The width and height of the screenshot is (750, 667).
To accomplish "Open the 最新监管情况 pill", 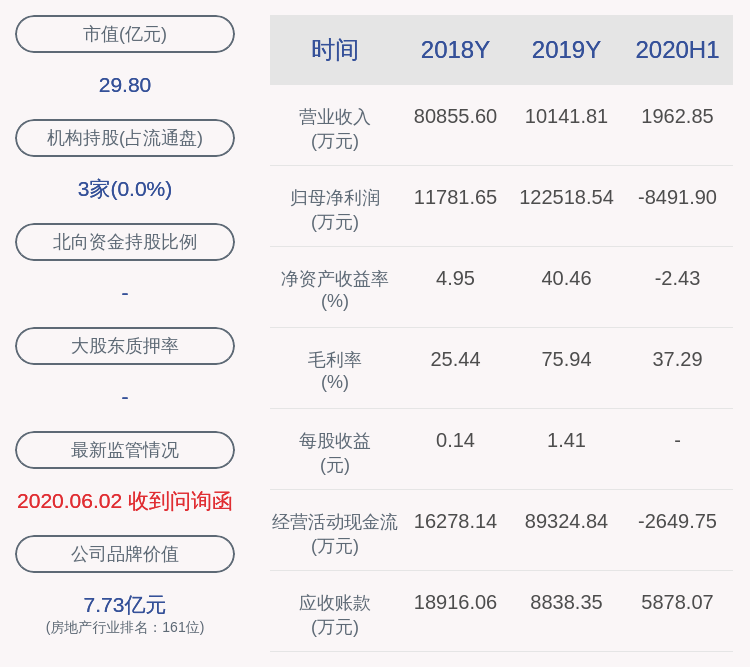I will tap(125, 450).
